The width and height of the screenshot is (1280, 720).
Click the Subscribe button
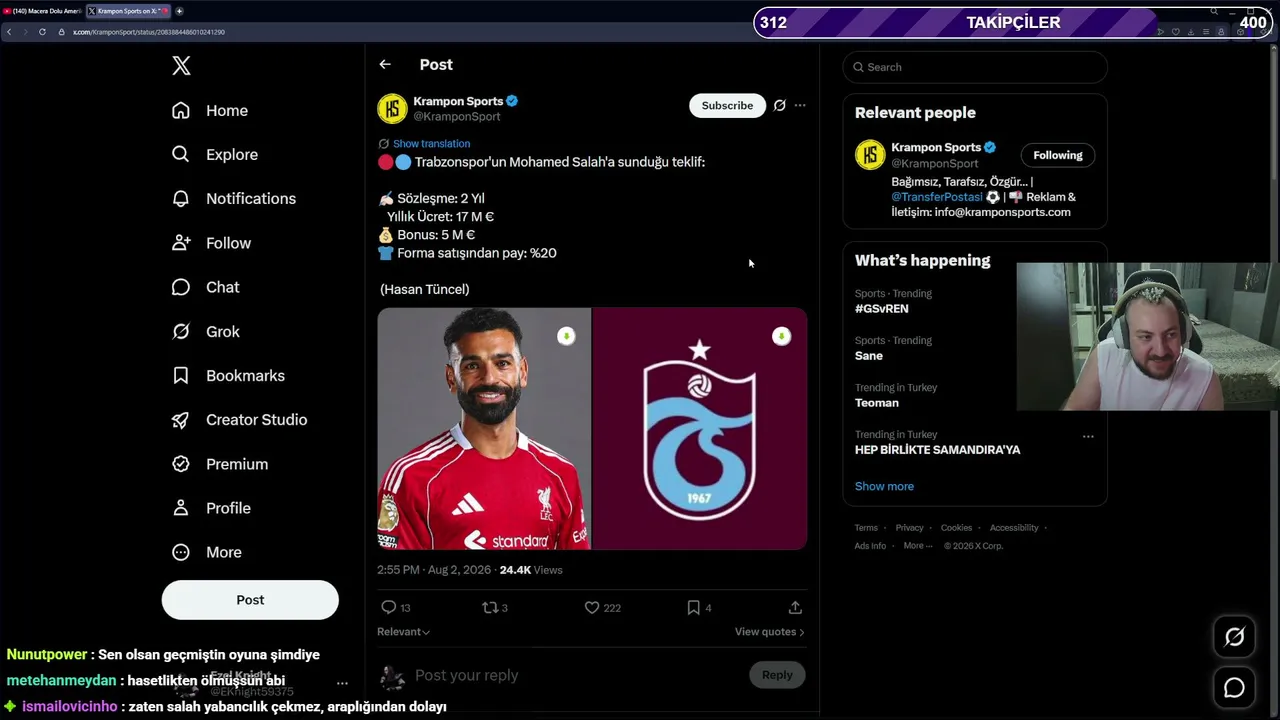(727, 105)
